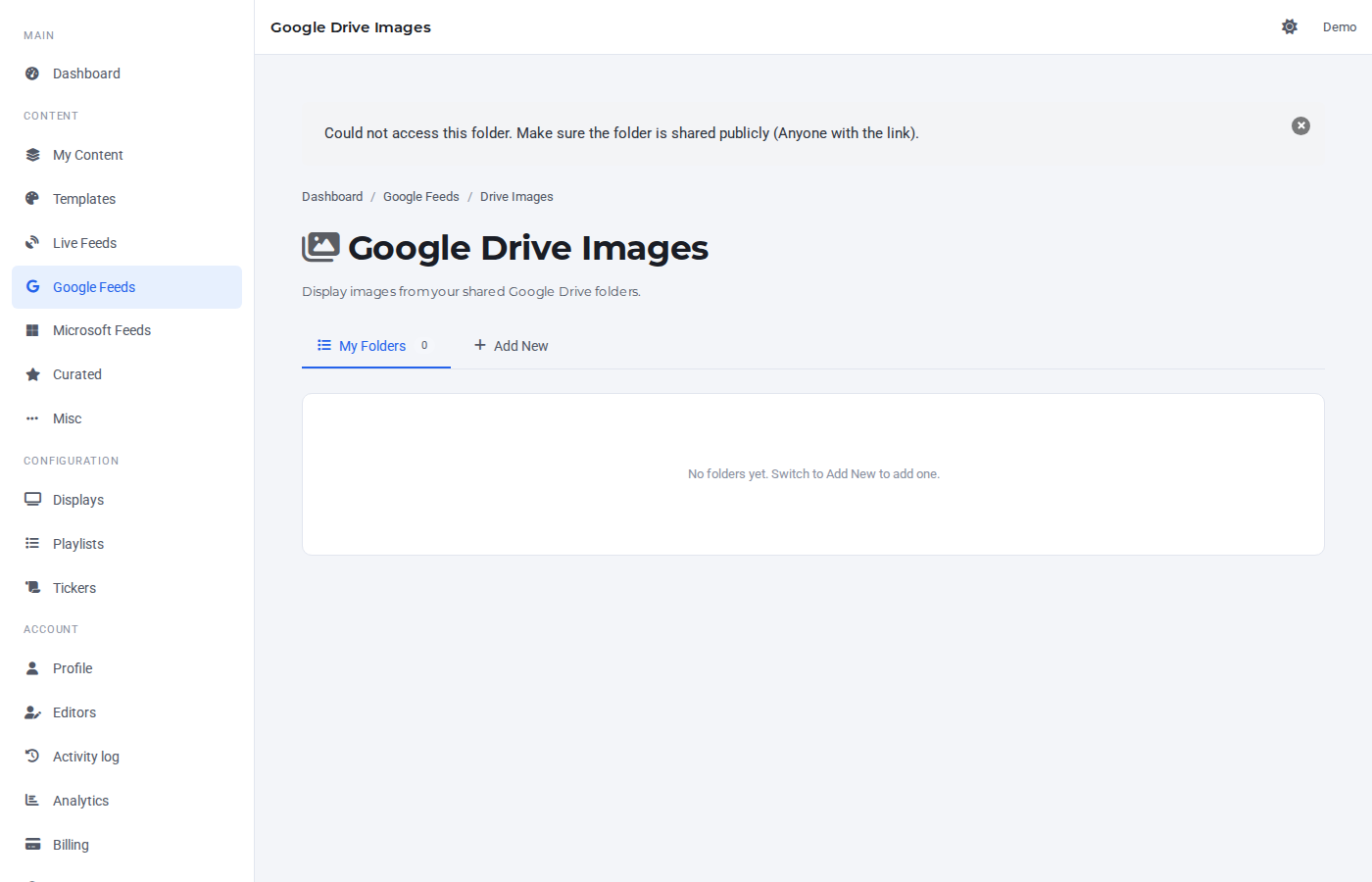Click the folder count badge '0'

[x=424, y=345]
